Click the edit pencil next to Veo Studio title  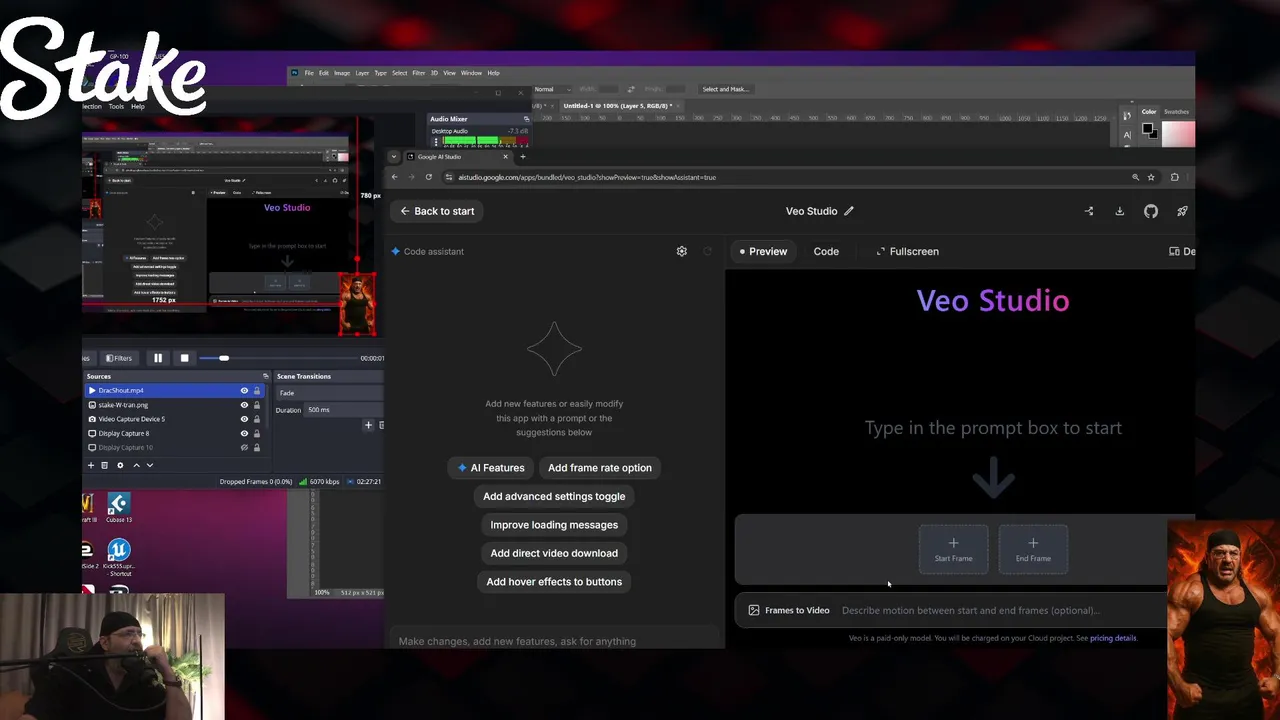click(x=849, y=211)
